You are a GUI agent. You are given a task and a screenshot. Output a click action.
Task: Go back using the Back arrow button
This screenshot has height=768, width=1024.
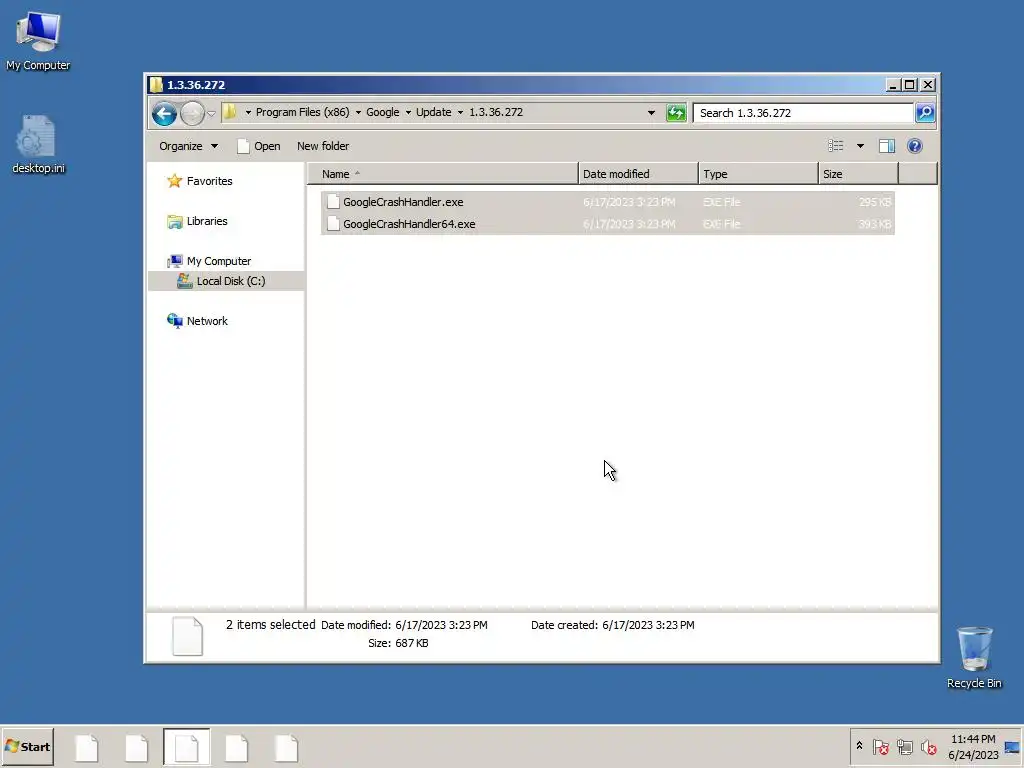(164, 114)
